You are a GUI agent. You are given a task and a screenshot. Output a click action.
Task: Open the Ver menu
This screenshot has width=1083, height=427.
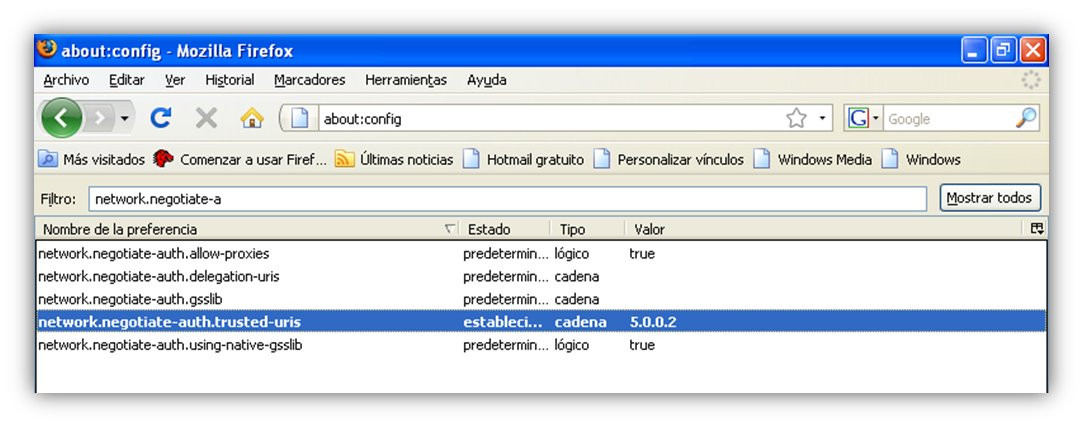(175, 80)
